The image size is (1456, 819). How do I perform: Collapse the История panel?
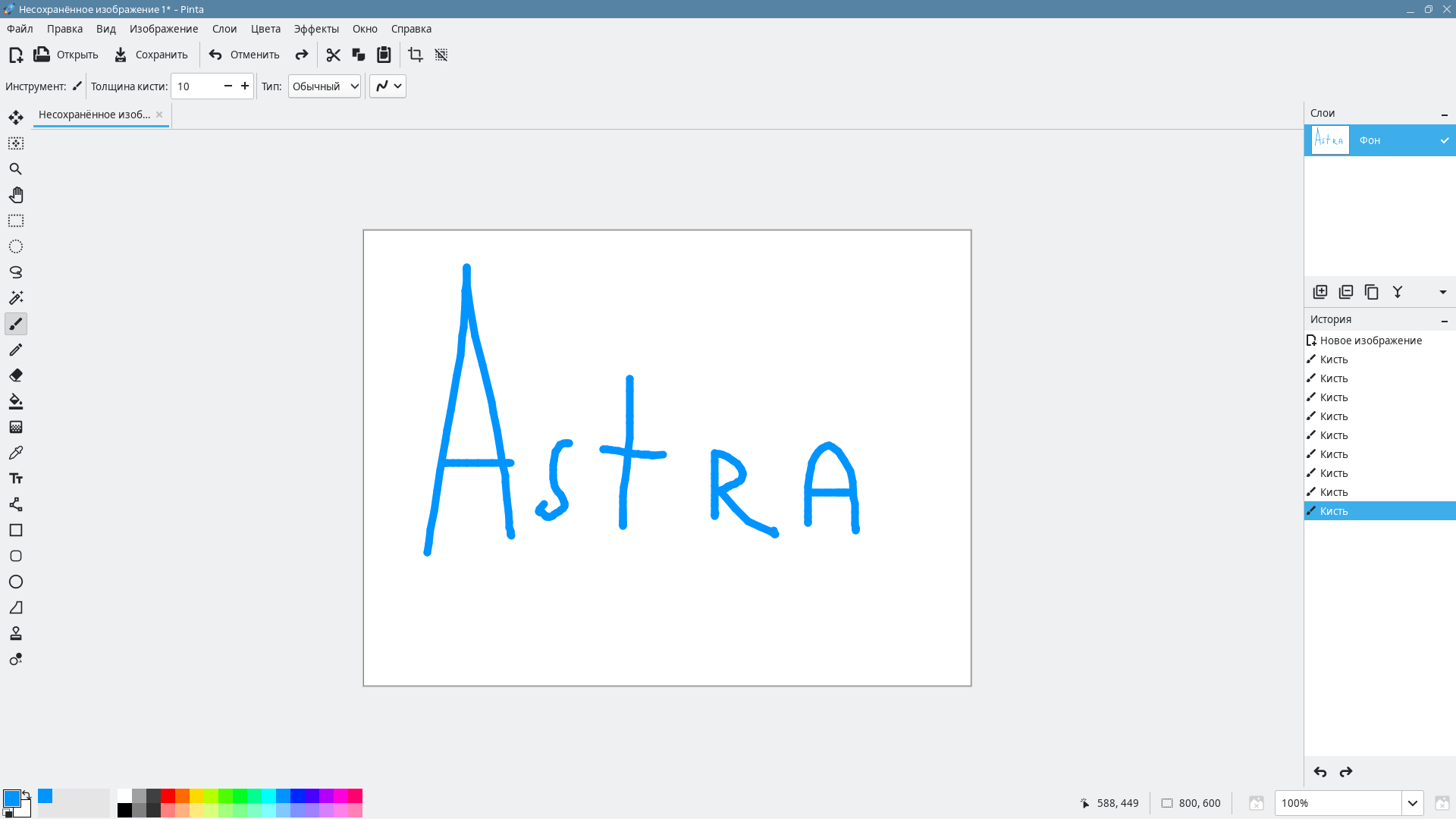pos(1445,320)
